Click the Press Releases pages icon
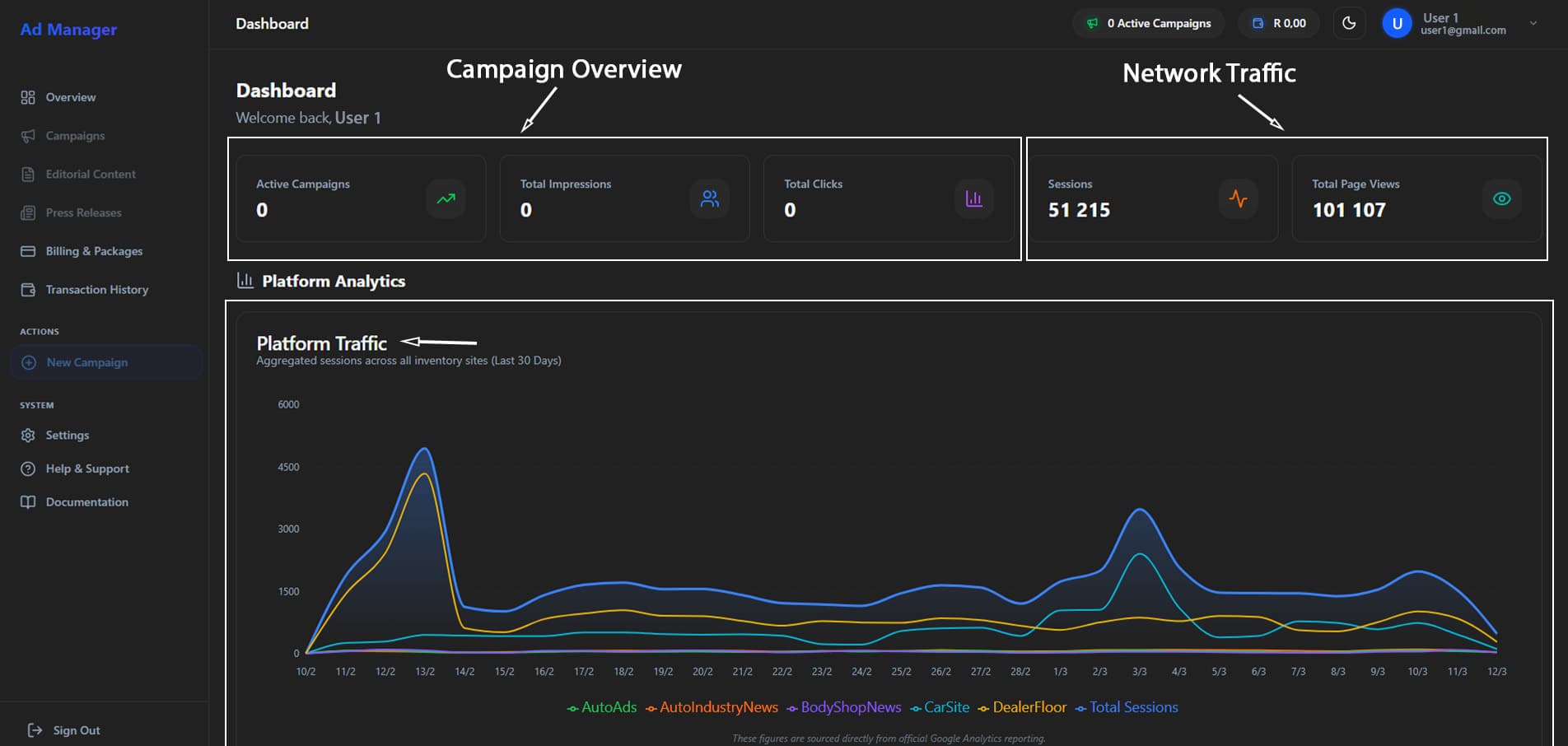The height and width of the screenshot is (746, 1568). [27, 212]
